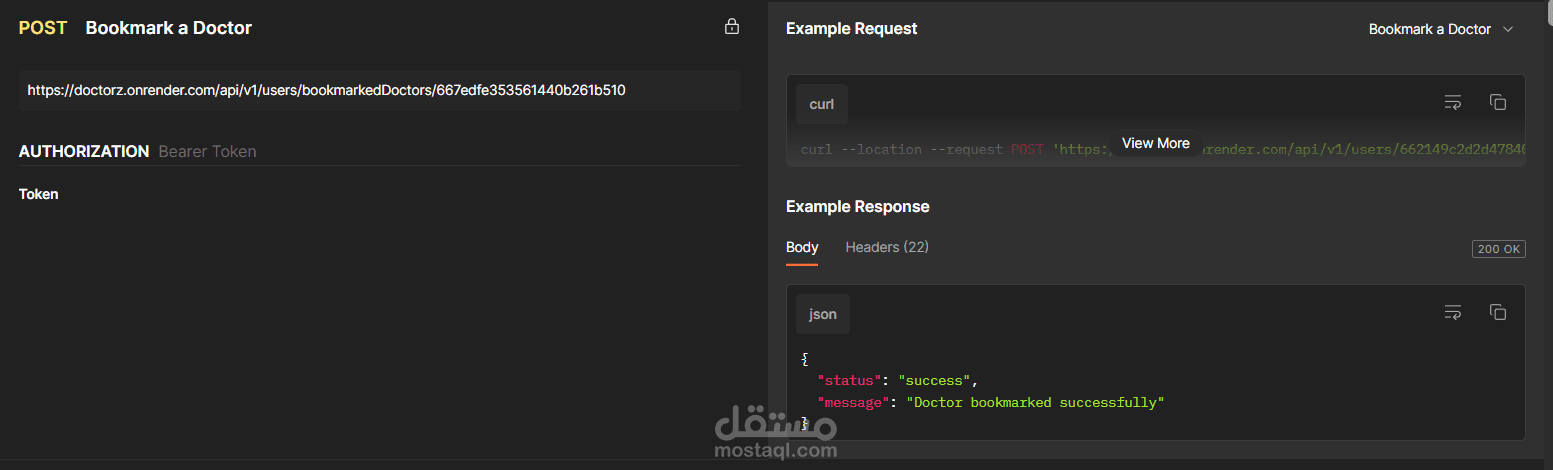Screen dimensions: 1553x470
Task: Click the bookmarkedDoctors request URL field
Action: (x=379, y=90)
